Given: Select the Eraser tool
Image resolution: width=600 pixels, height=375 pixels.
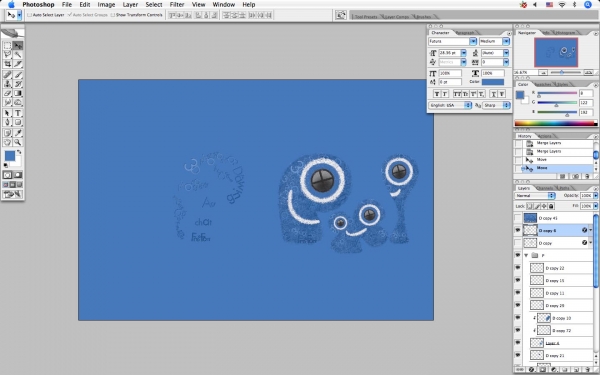Looking at the screenshot, I should [7, 93].
